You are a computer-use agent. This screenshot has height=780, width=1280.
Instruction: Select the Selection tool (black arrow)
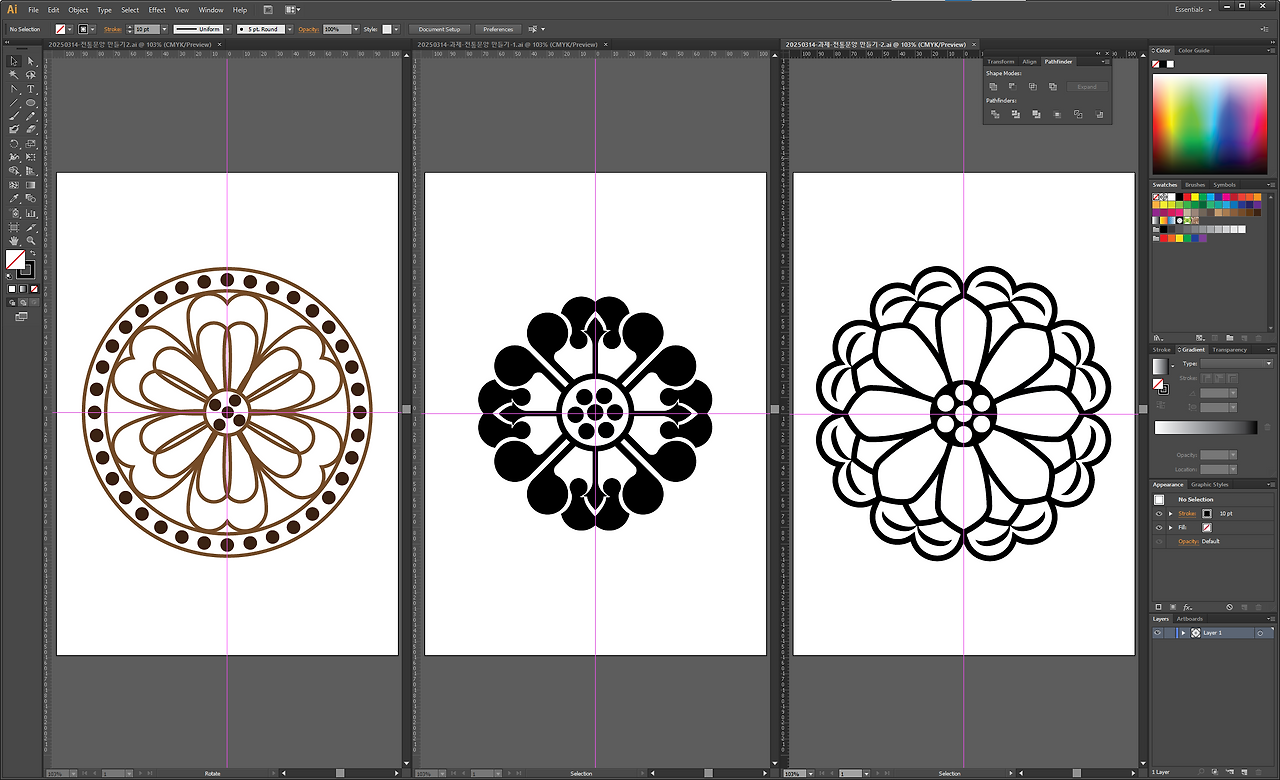[14, 61]
